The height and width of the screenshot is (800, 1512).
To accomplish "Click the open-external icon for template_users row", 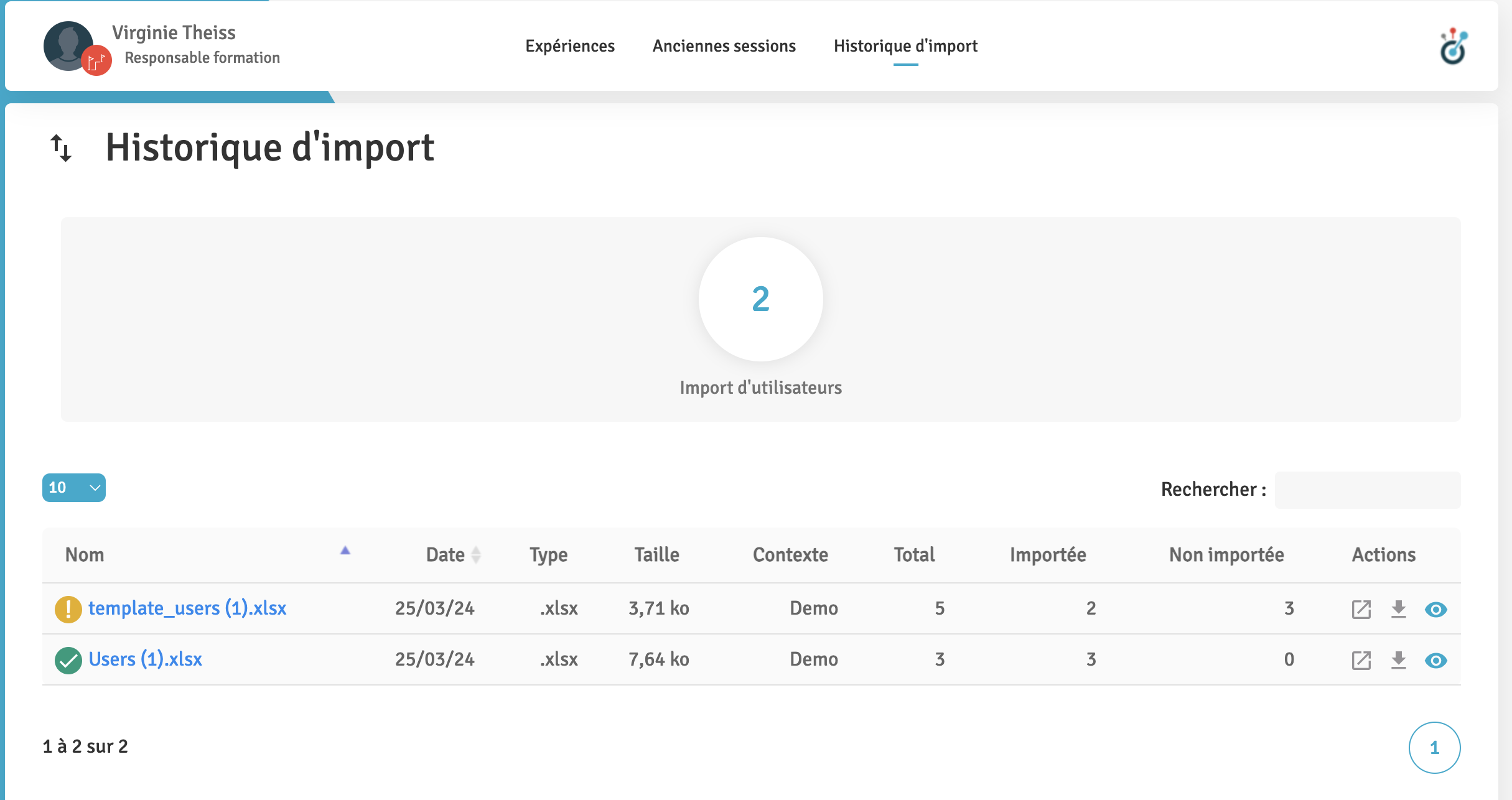I will point(1361,609).
